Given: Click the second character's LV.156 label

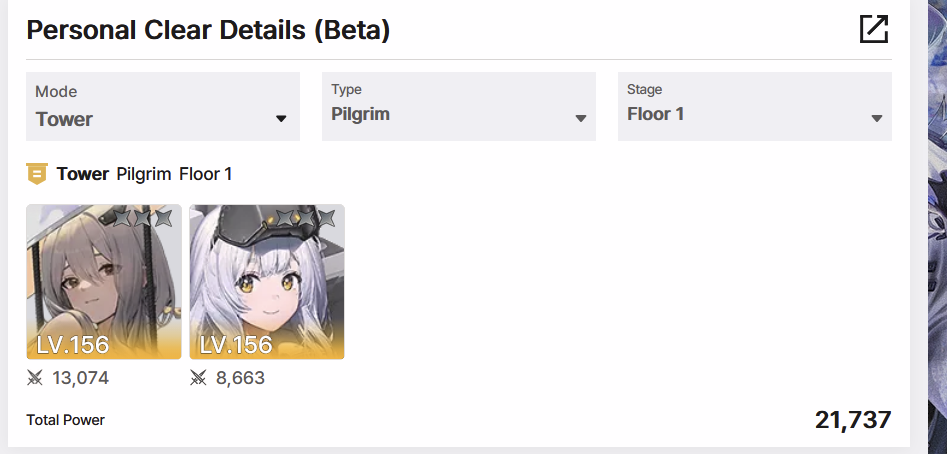Looking at the screenshot, I should pyautogui.click(x=236, y=345).
